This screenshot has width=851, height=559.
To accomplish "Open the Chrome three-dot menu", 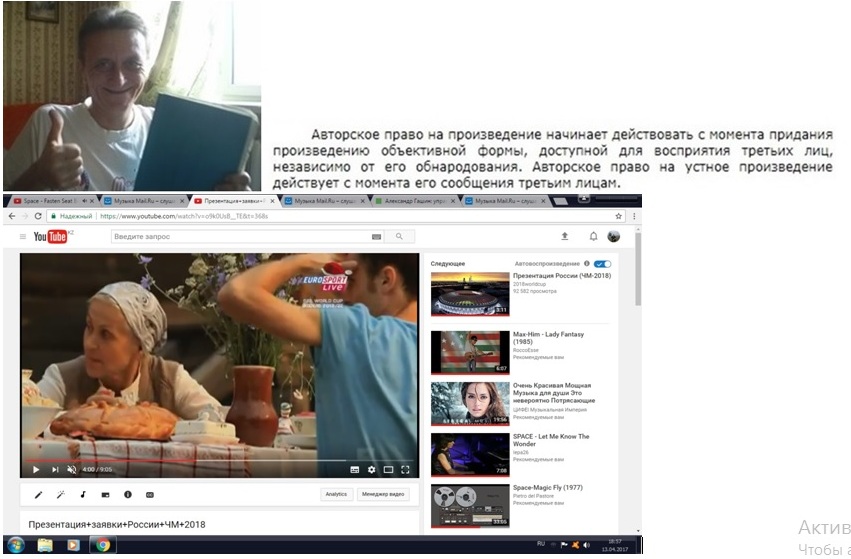I will click(x=634, y=216).
